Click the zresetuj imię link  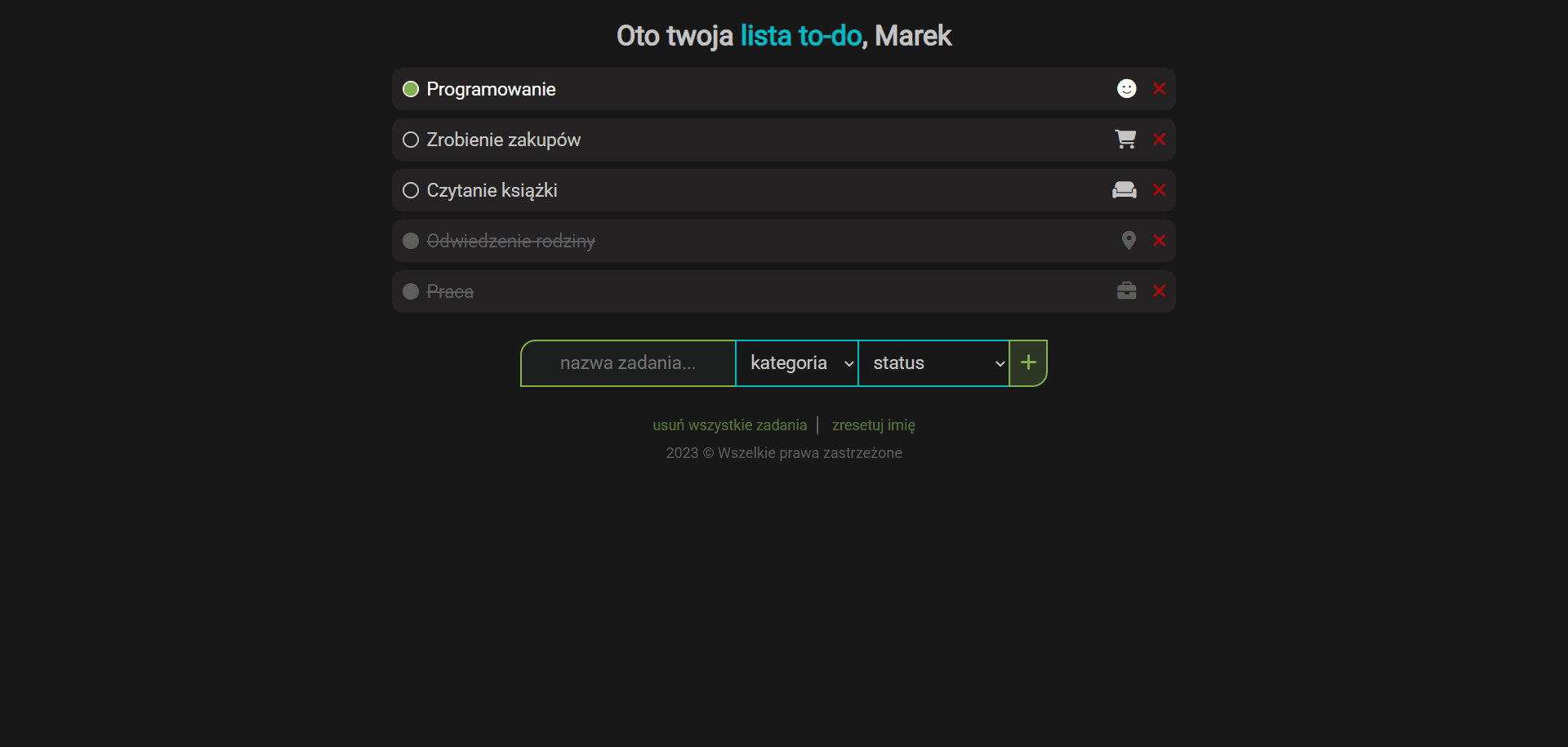click(x=873, y=425)
